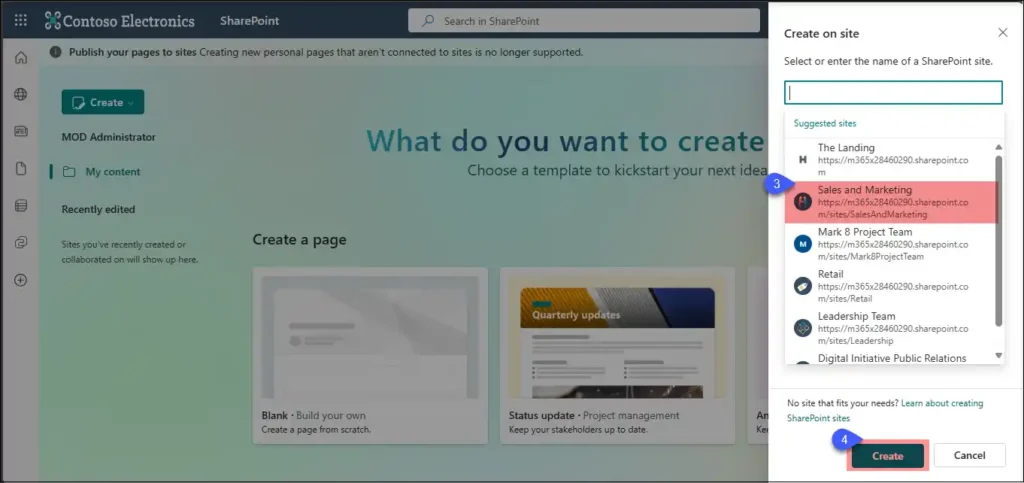Viewport: 1024px width, 483px height.
Task: Select The Landing suggested site
Action: (x=891, y=160)
